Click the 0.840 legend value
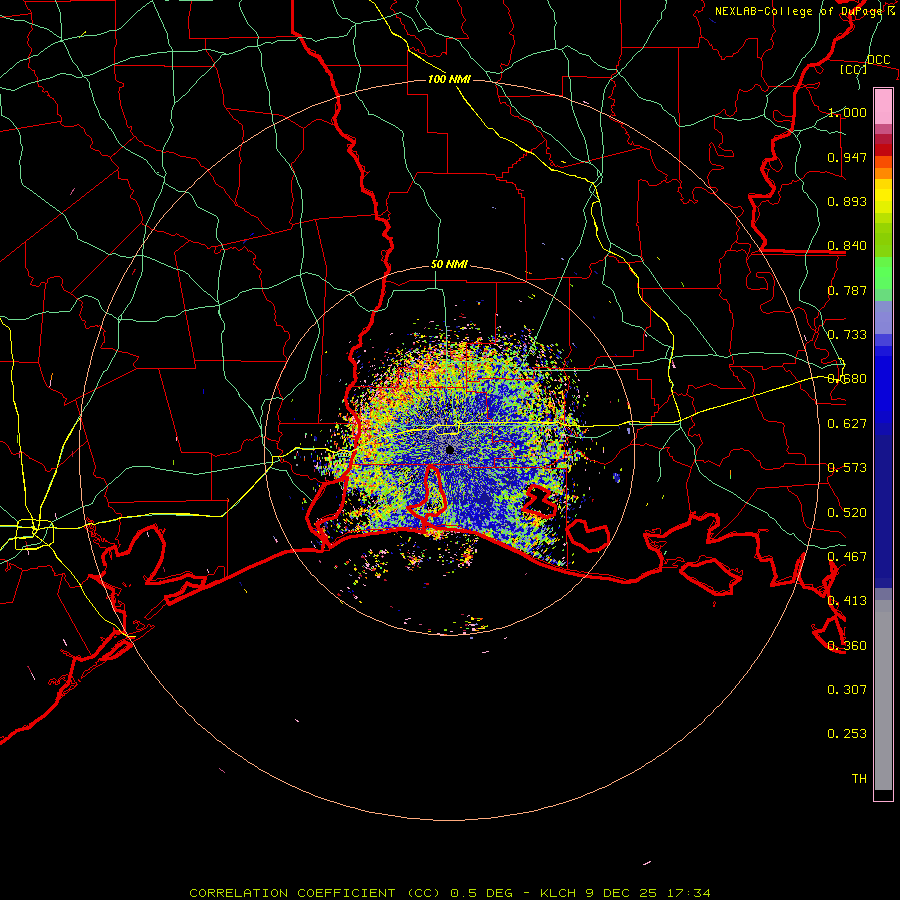Viewport: 900px width, 900px height. click(847, 246)
